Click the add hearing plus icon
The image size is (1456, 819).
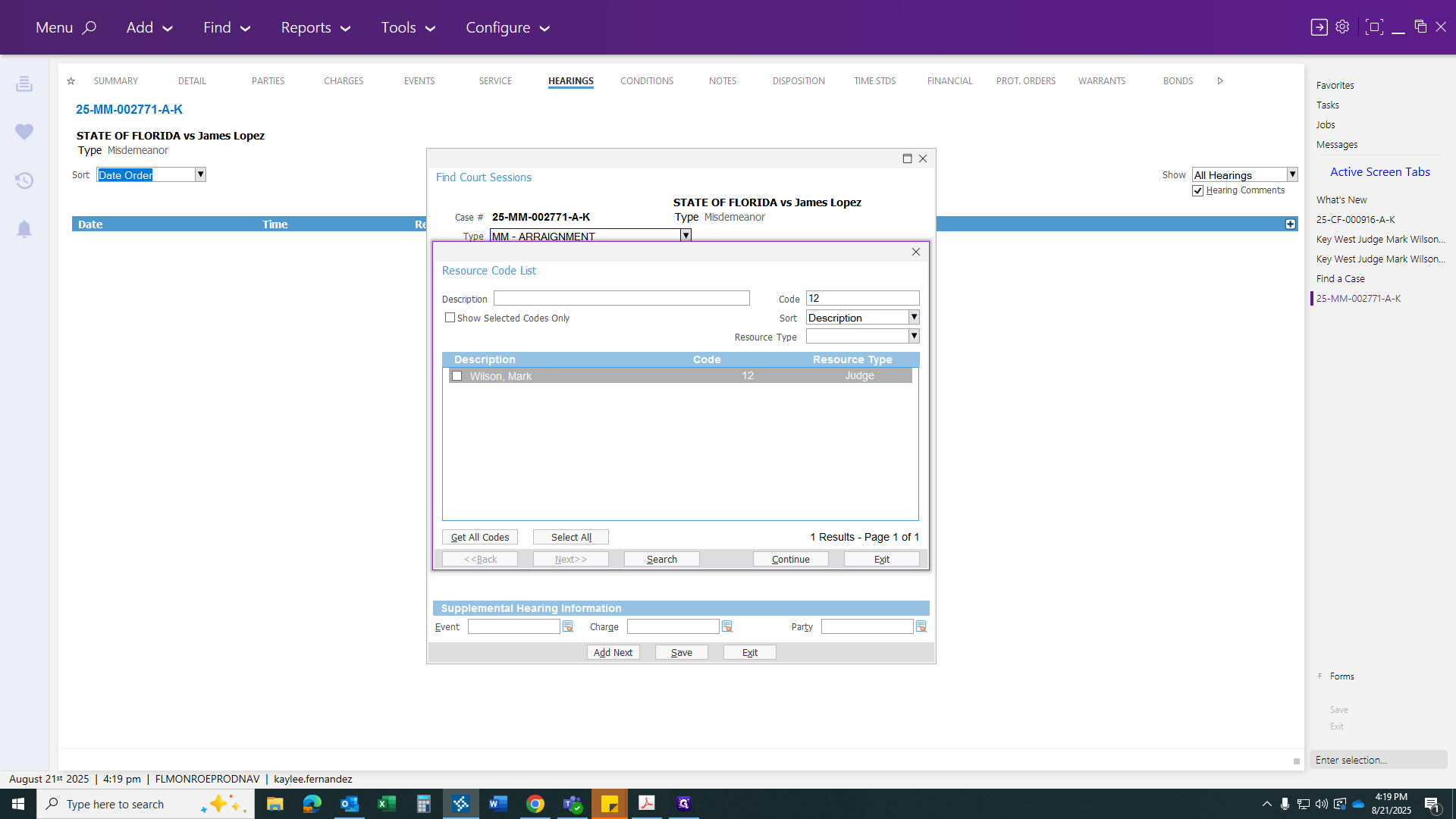click(1291, 224)
